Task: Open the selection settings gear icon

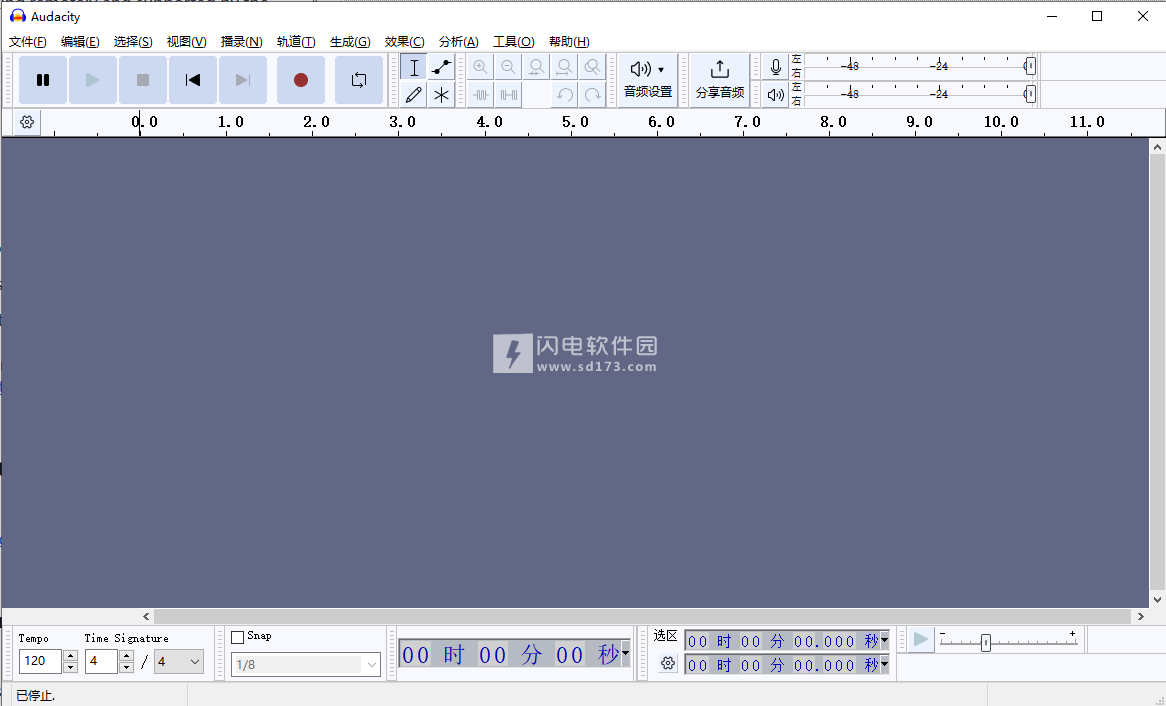Action: 668,663
